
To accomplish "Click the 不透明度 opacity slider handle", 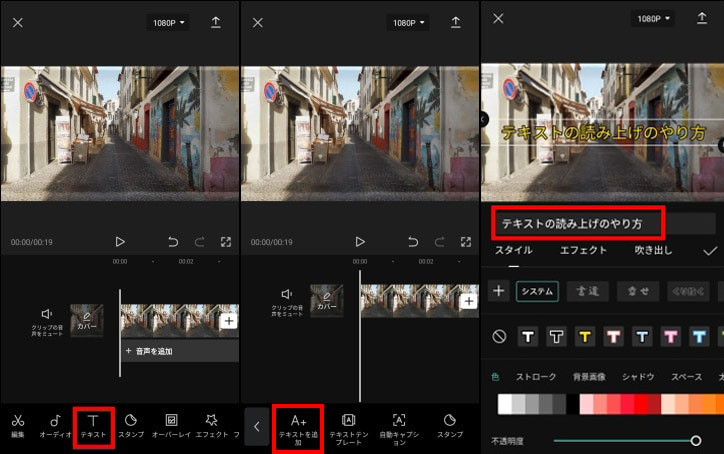I will (695, 441).
